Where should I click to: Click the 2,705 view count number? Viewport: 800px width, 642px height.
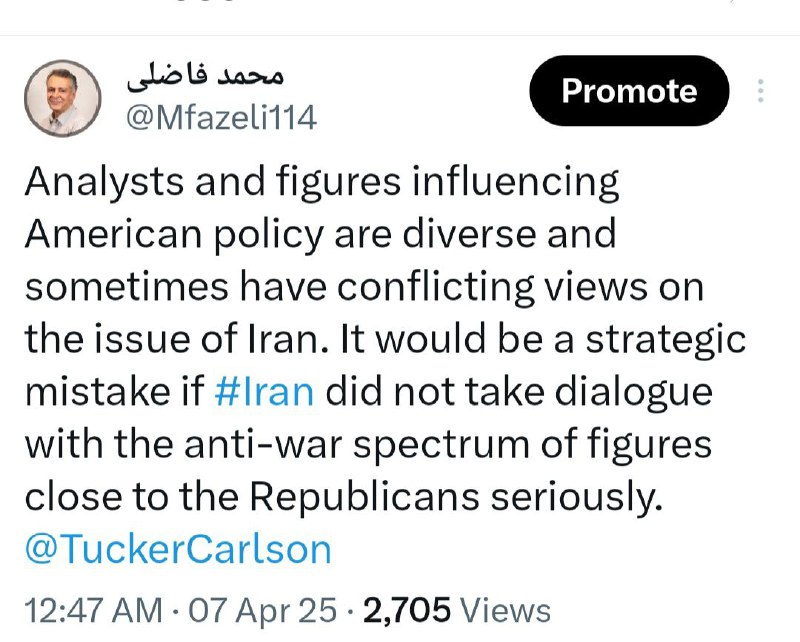point(407,610)
